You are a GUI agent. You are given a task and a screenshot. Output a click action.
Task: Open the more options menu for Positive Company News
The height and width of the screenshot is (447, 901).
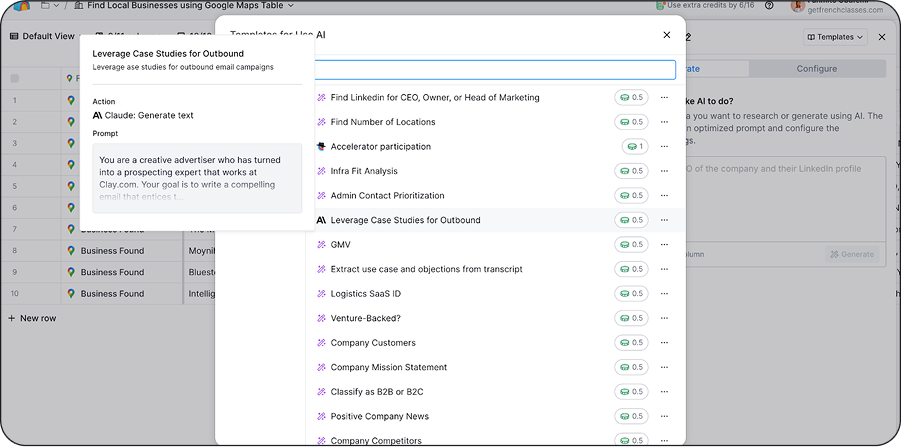[x=664, y=416]
